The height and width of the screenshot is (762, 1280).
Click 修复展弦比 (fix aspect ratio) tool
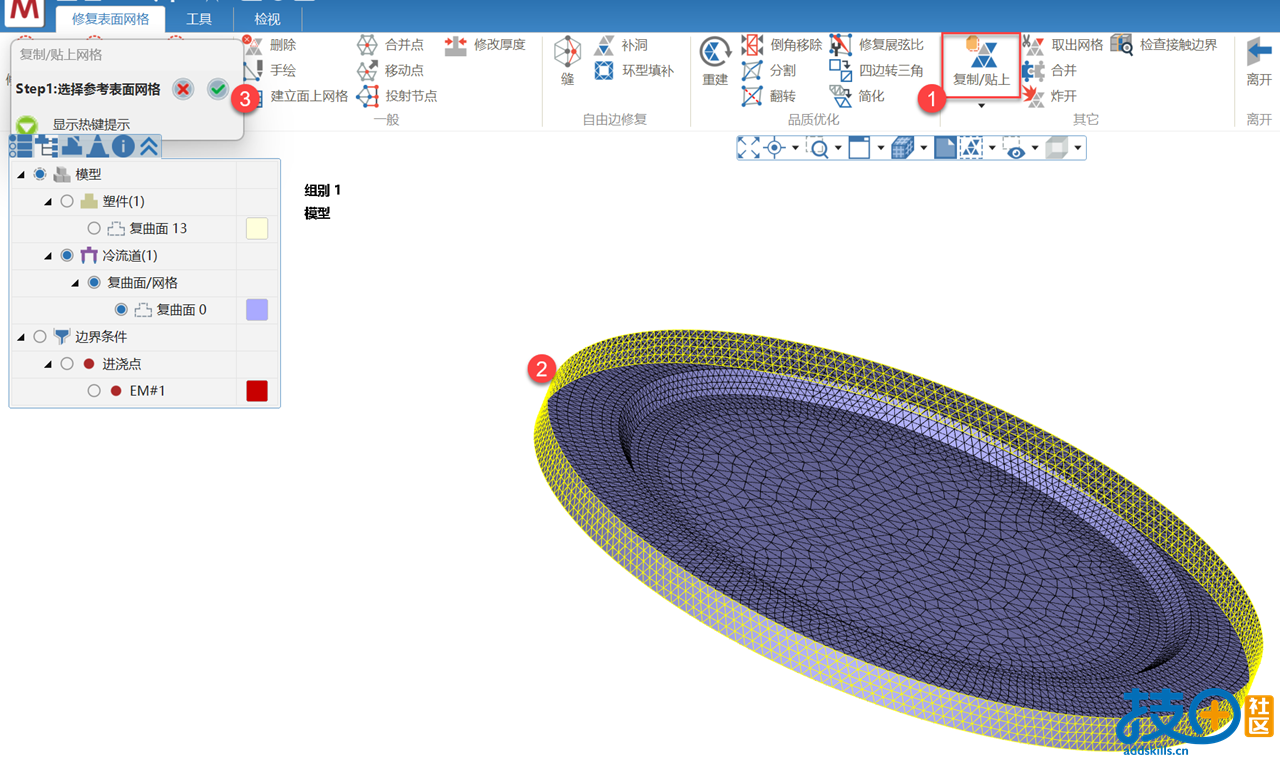click(877, 45)
